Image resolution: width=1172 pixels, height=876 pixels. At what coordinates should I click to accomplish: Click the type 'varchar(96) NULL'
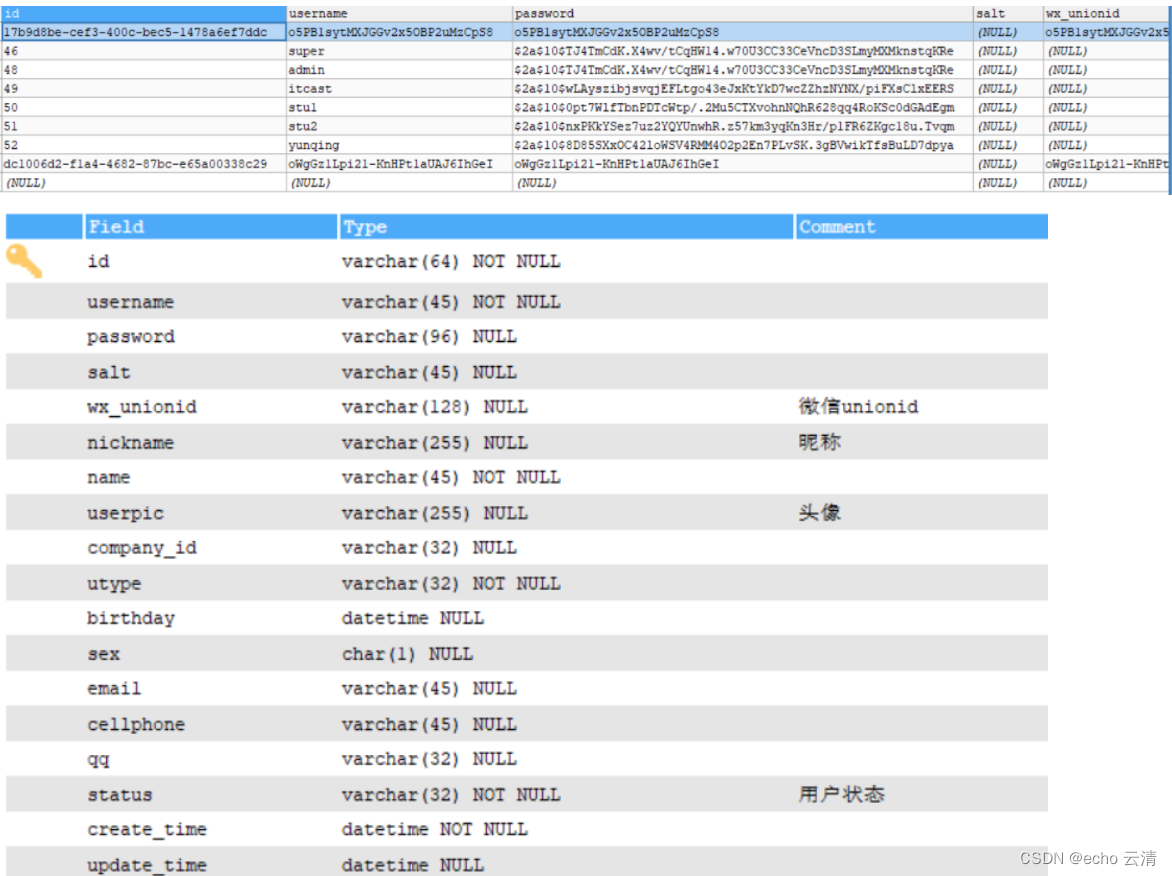click(x=429, y=337)
